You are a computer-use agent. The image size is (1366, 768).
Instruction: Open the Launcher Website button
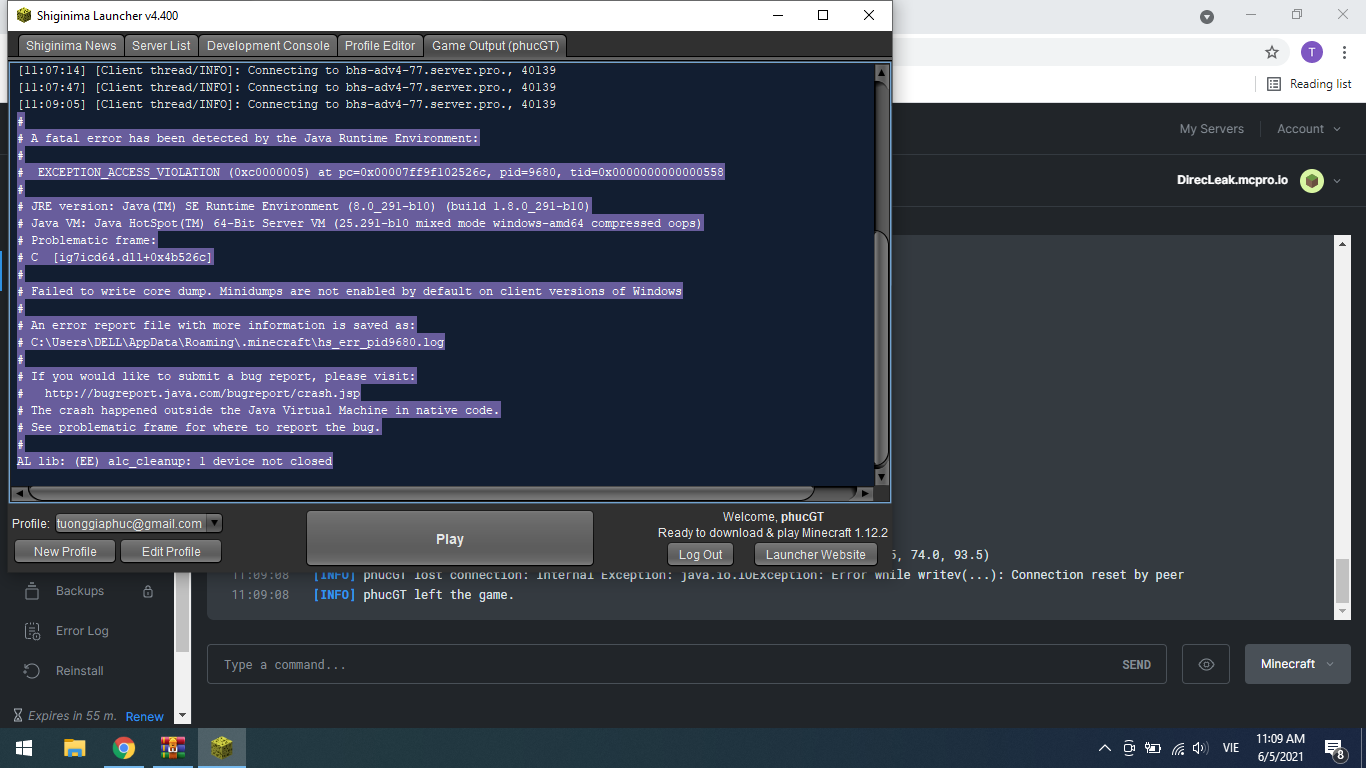(815, 554)
